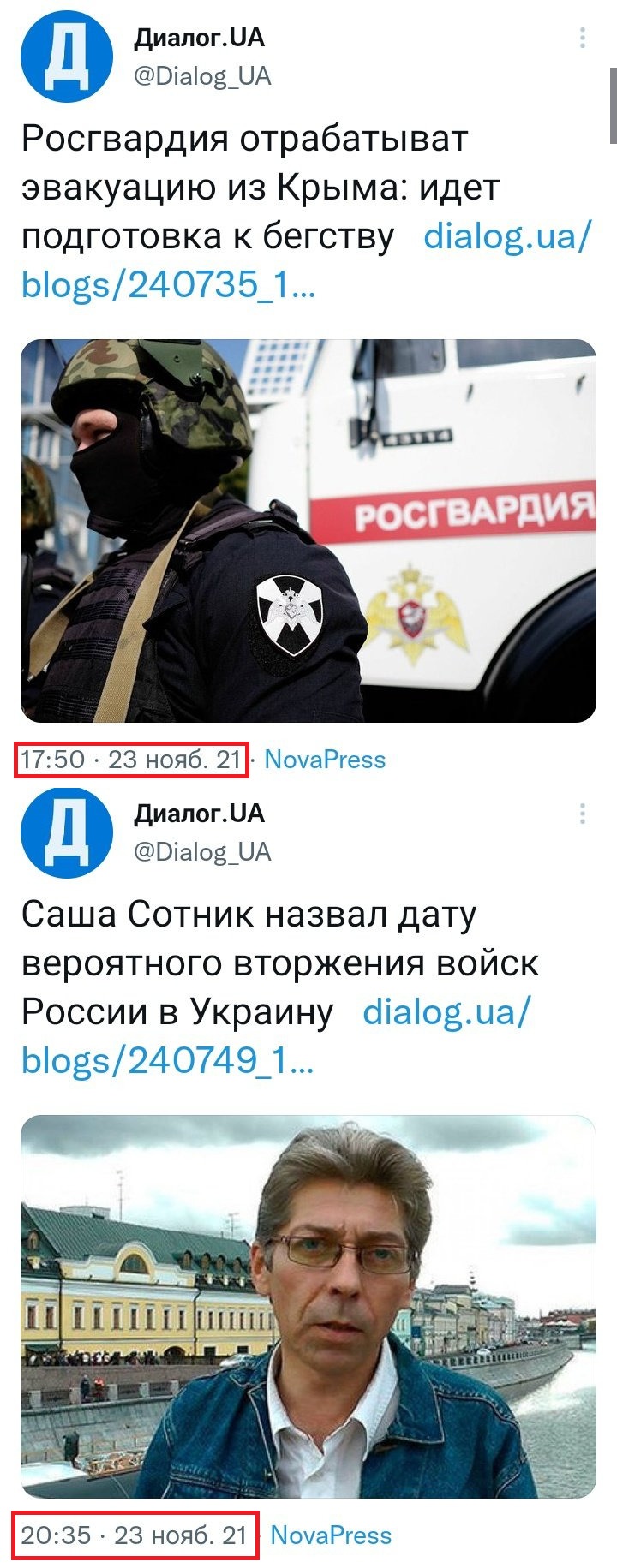This screenshot has height=1568, width=617.
Task: Open three-dot menu of the Росгвардия tweet
Action: (583, 38)
